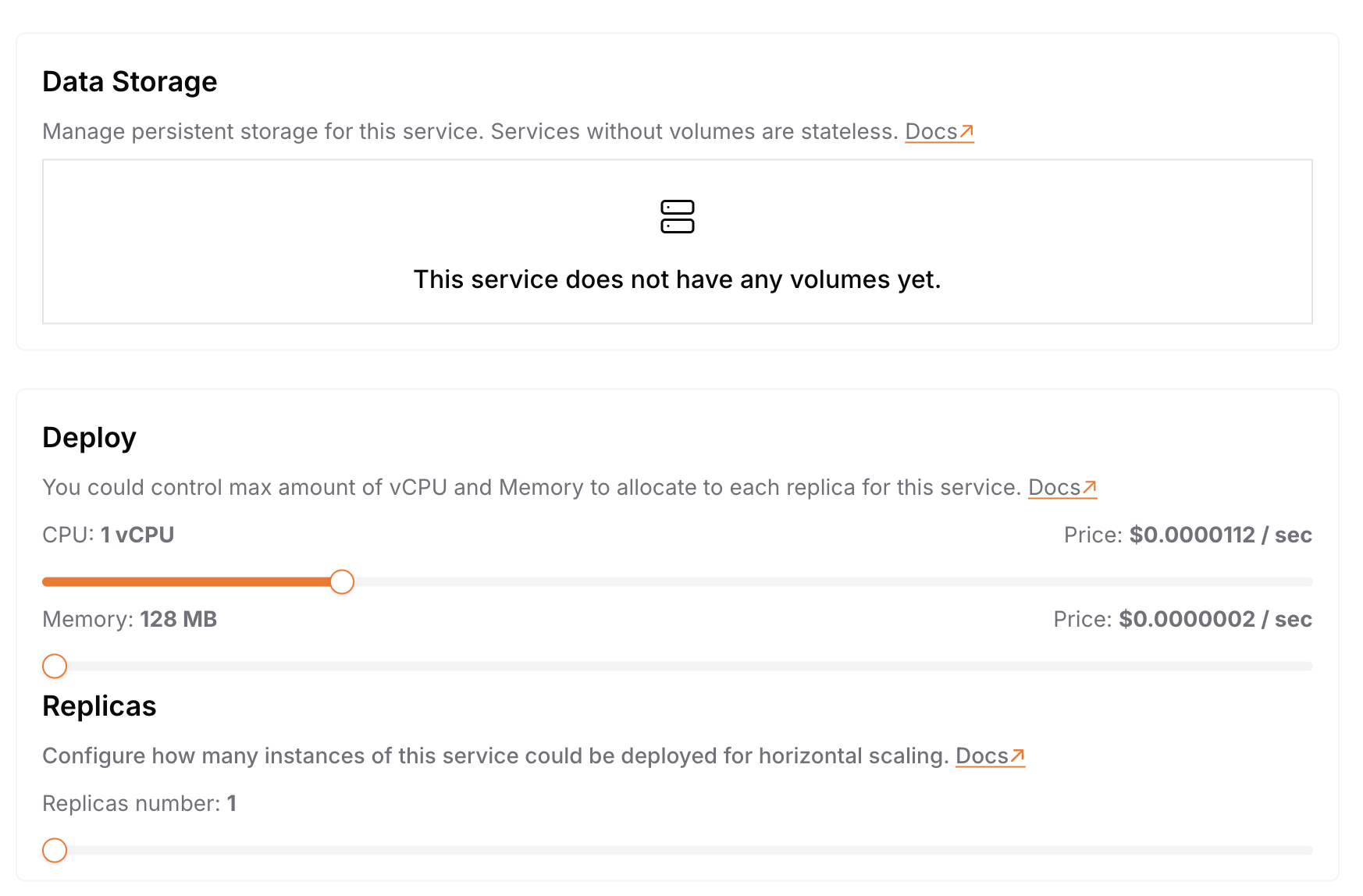
Task: Open the Replicas Docs link
Action: point(985,756)
